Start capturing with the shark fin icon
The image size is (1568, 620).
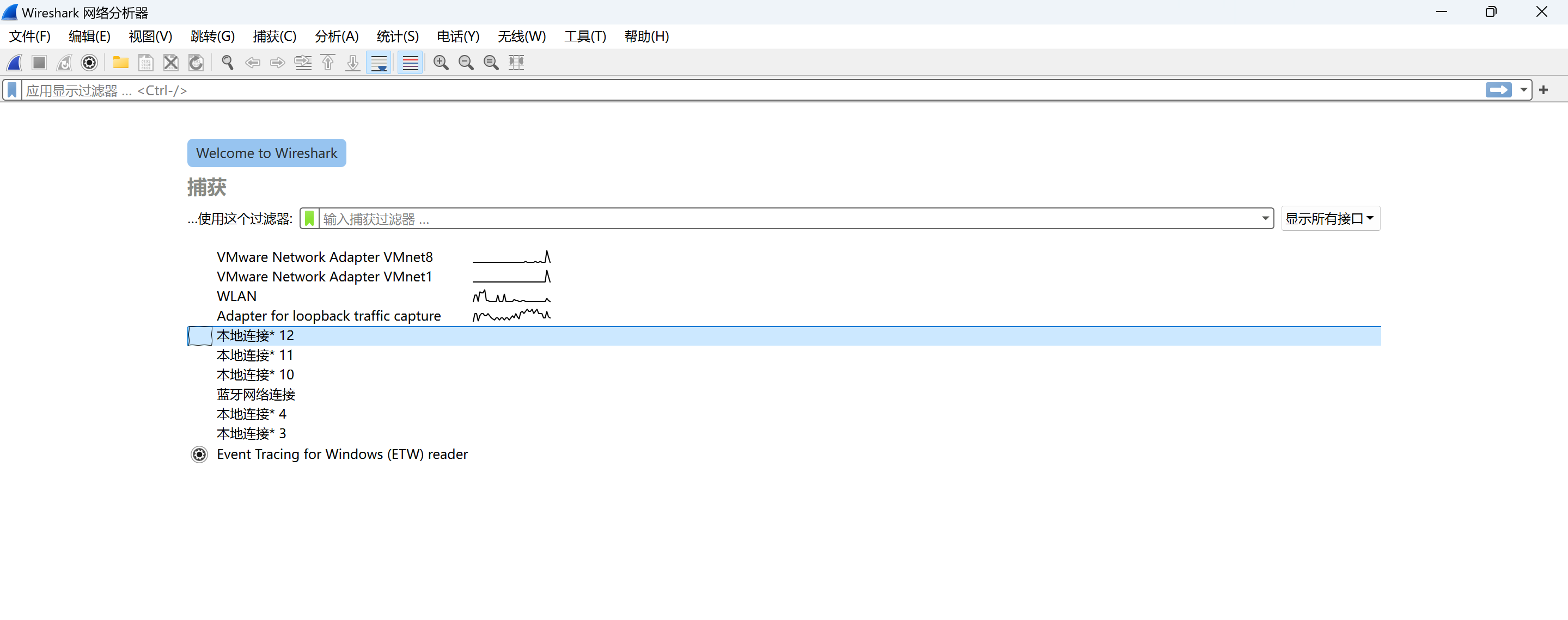coord(15,63)
